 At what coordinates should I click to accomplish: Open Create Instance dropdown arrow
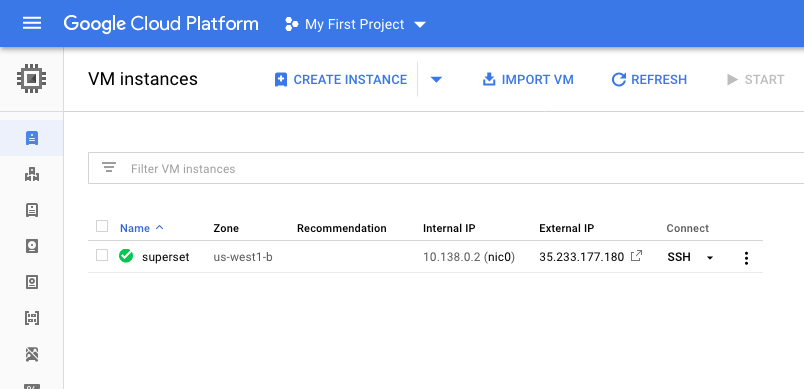tap(436, 79)
